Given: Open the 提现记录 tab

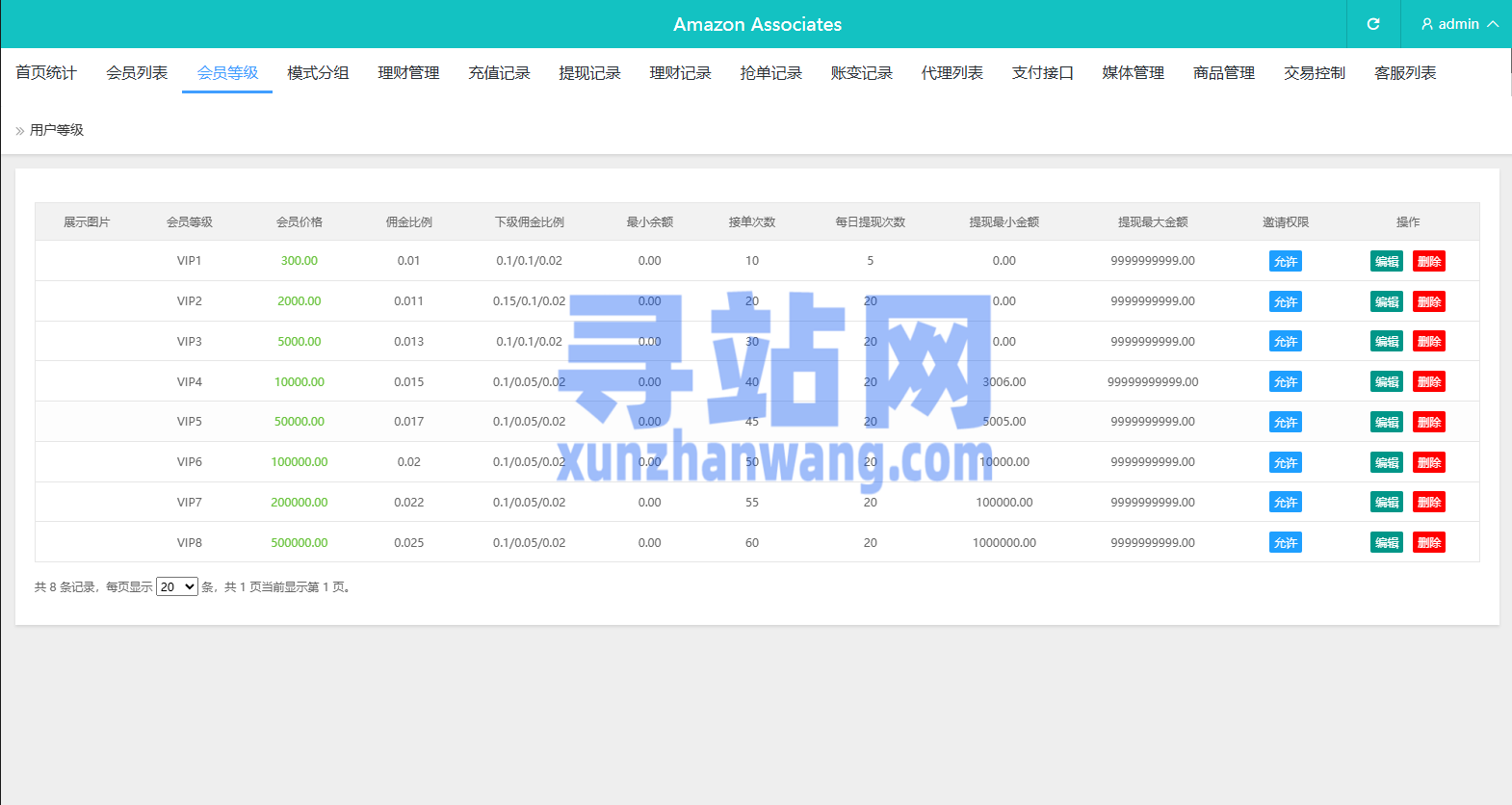Looking at the screenshot, I should click(x=589, y=73).
